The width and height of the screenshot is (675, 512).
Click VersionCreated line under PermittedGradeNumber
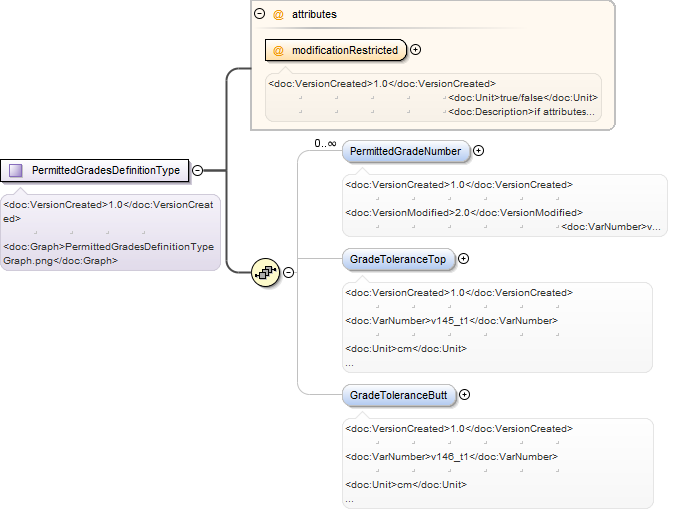tap(459, 185)
